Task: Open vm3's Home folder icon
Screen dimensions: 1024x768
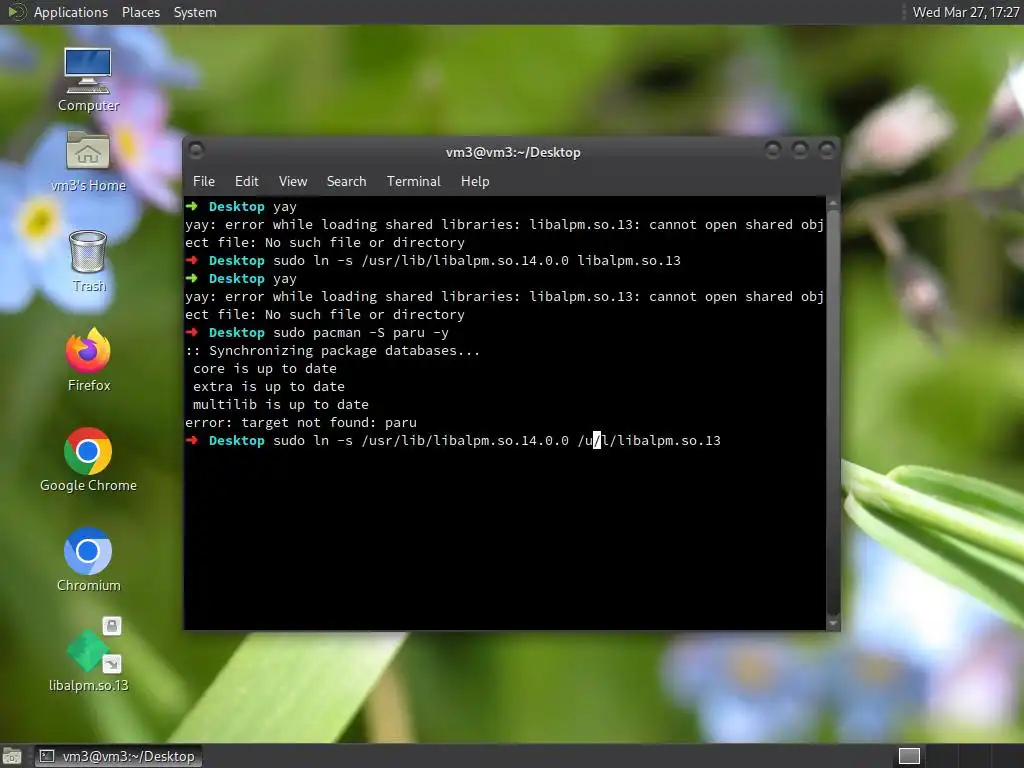Action: click(x=88, y=161)
